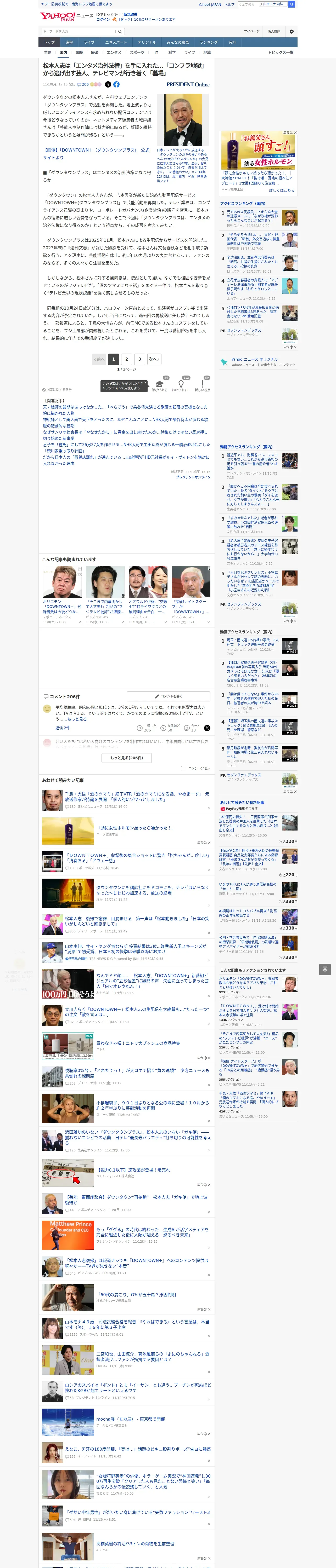Open the エキスパート tab

coord(116,43)
